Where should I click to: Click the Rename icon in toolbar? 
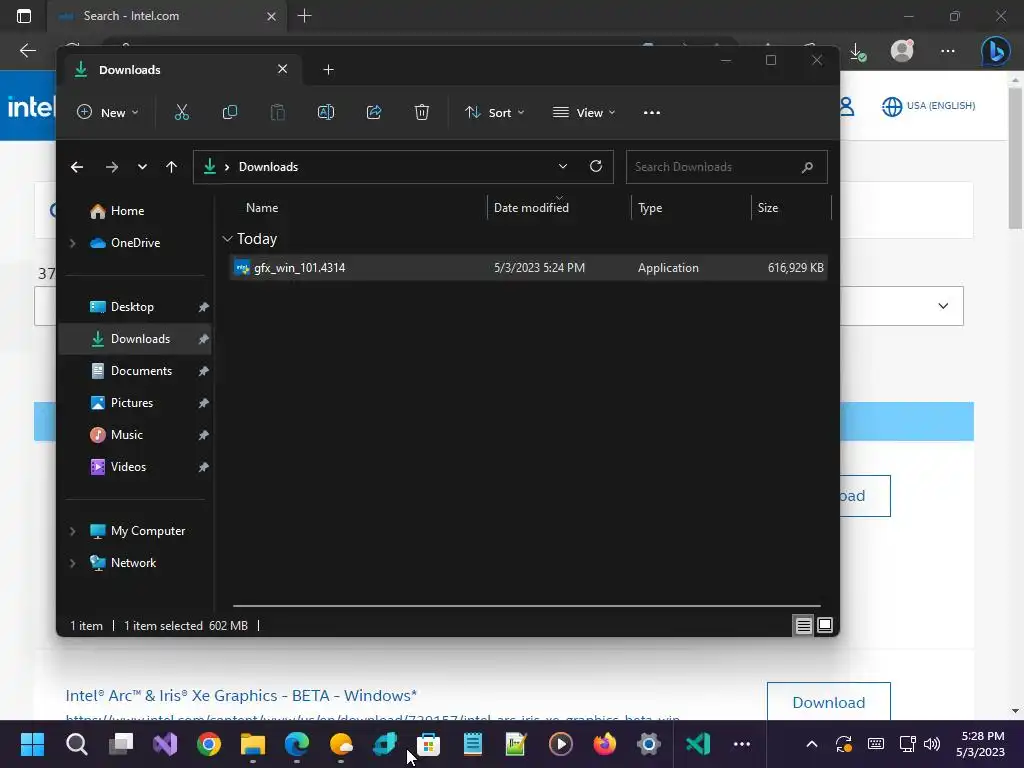[326, 112]
